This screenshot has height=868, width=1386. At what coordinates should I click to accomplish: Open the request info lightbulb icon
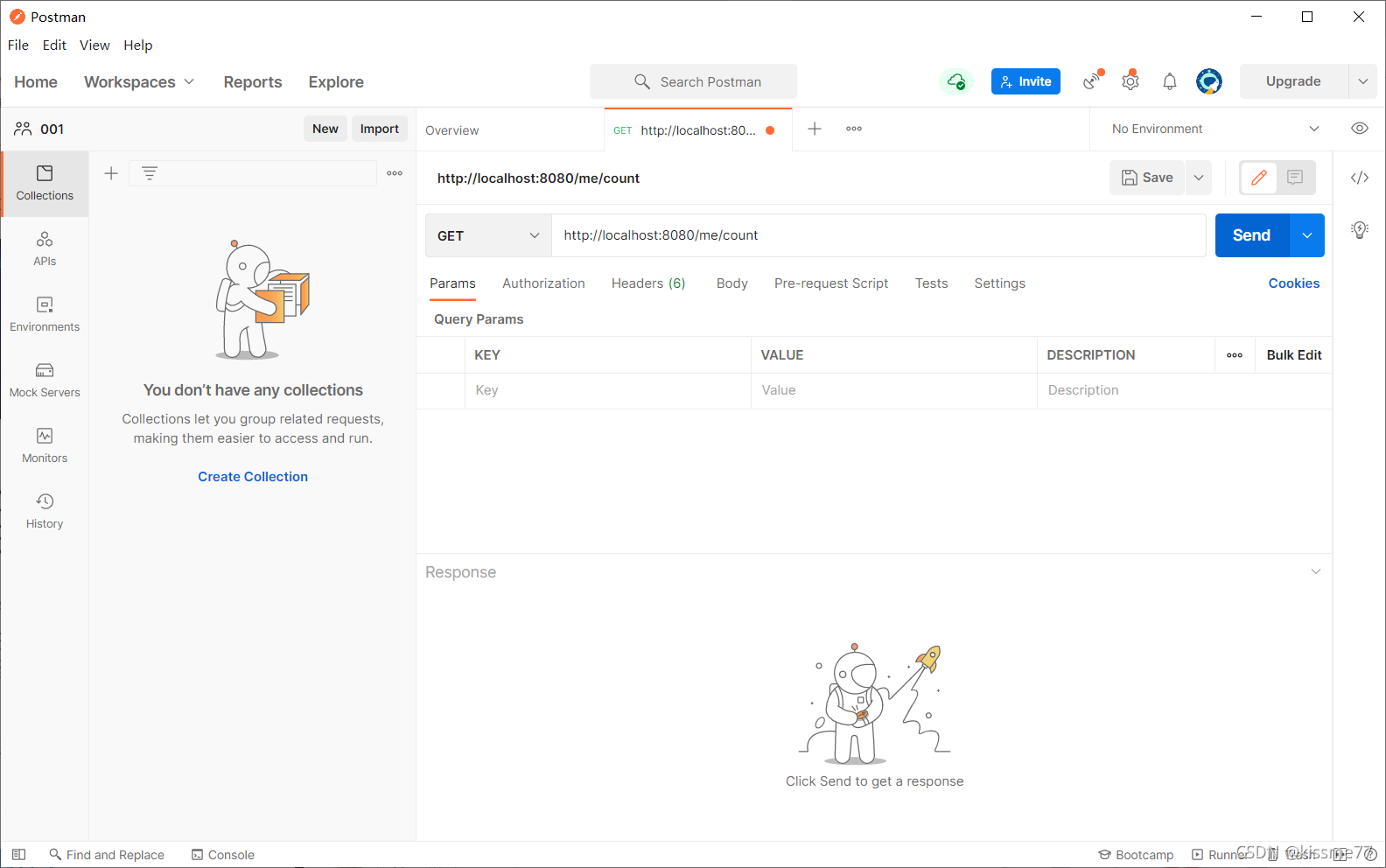[x=1360, y=230]
